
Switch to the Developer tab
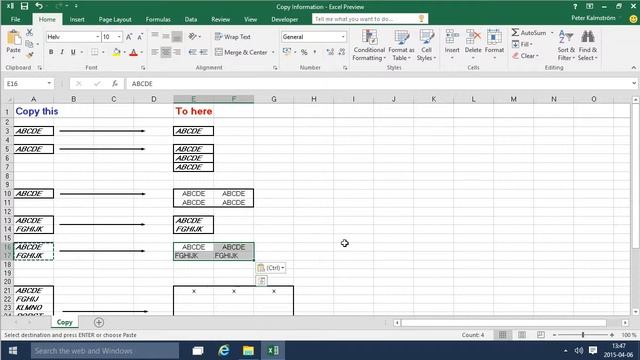click(284, 19)
